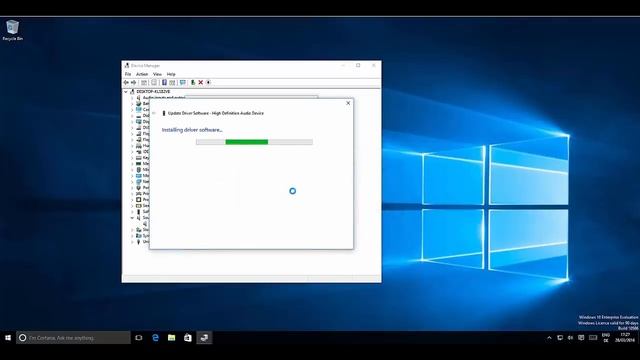Click the Cortana Ask me anything search box

click(x=73, y=338)
